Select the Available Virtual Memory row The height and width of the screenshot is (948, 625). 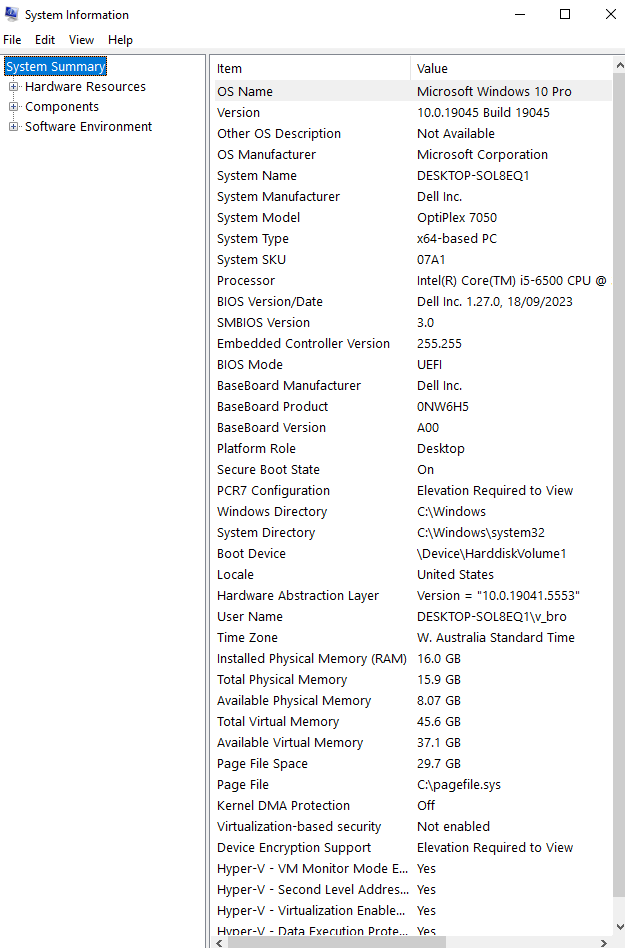[x=411, y=742]
